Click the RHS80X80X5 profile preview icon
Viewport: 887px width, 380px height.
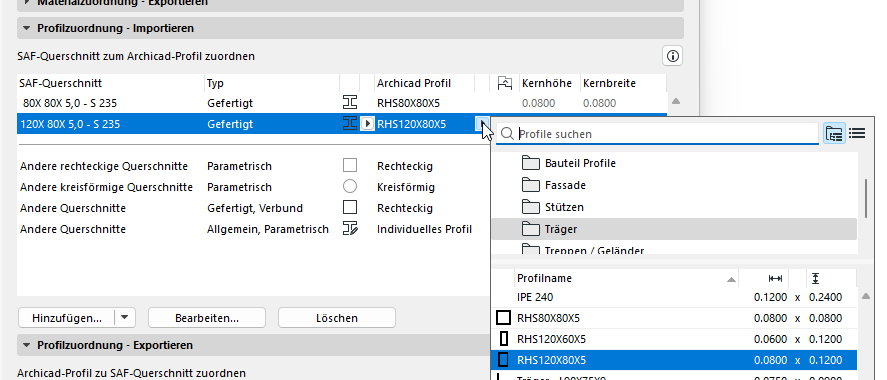tap(503, 318)
